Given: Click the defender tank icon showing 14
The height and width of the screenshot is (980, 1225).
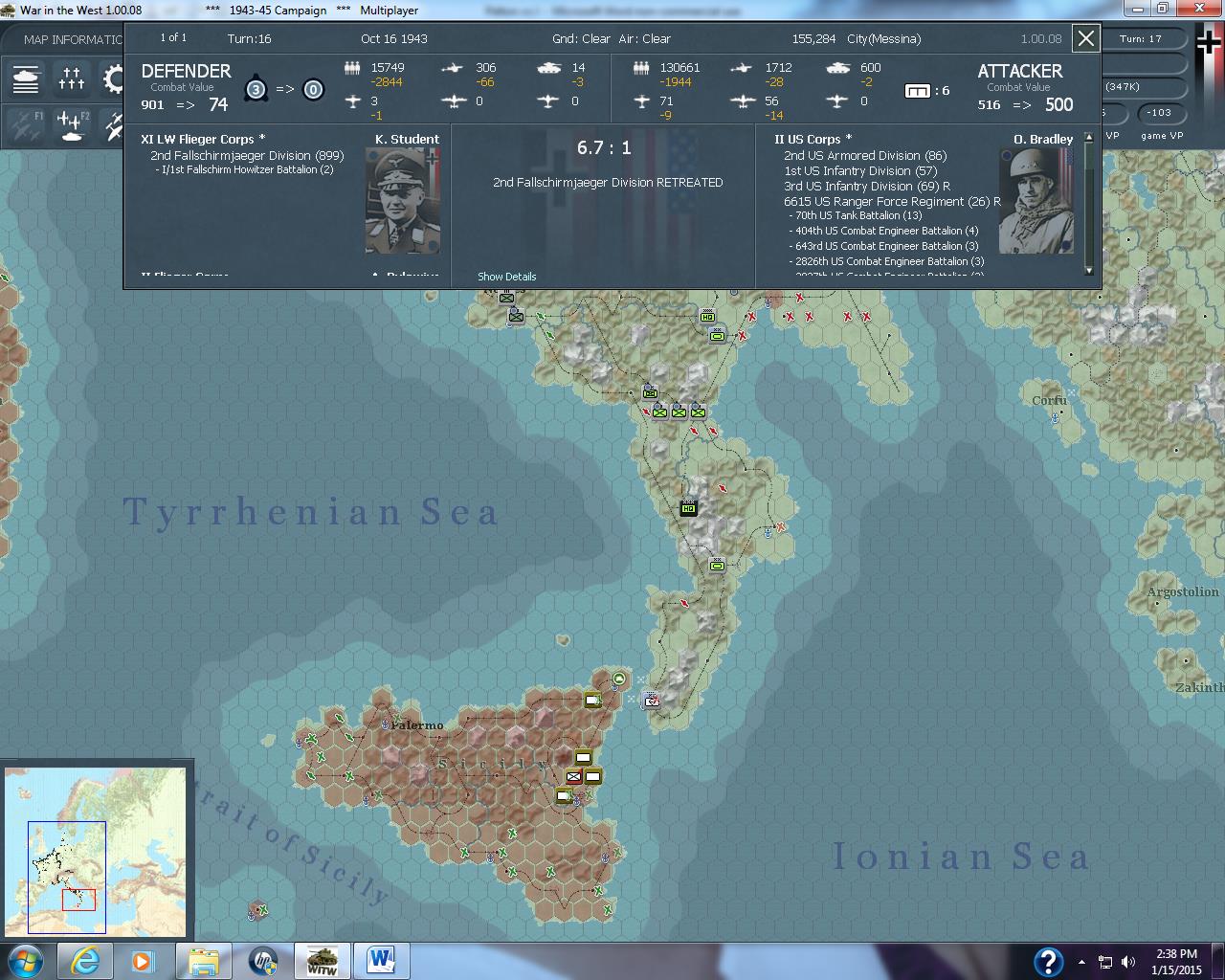Looking at the screenshot, I should pos(548,68).
